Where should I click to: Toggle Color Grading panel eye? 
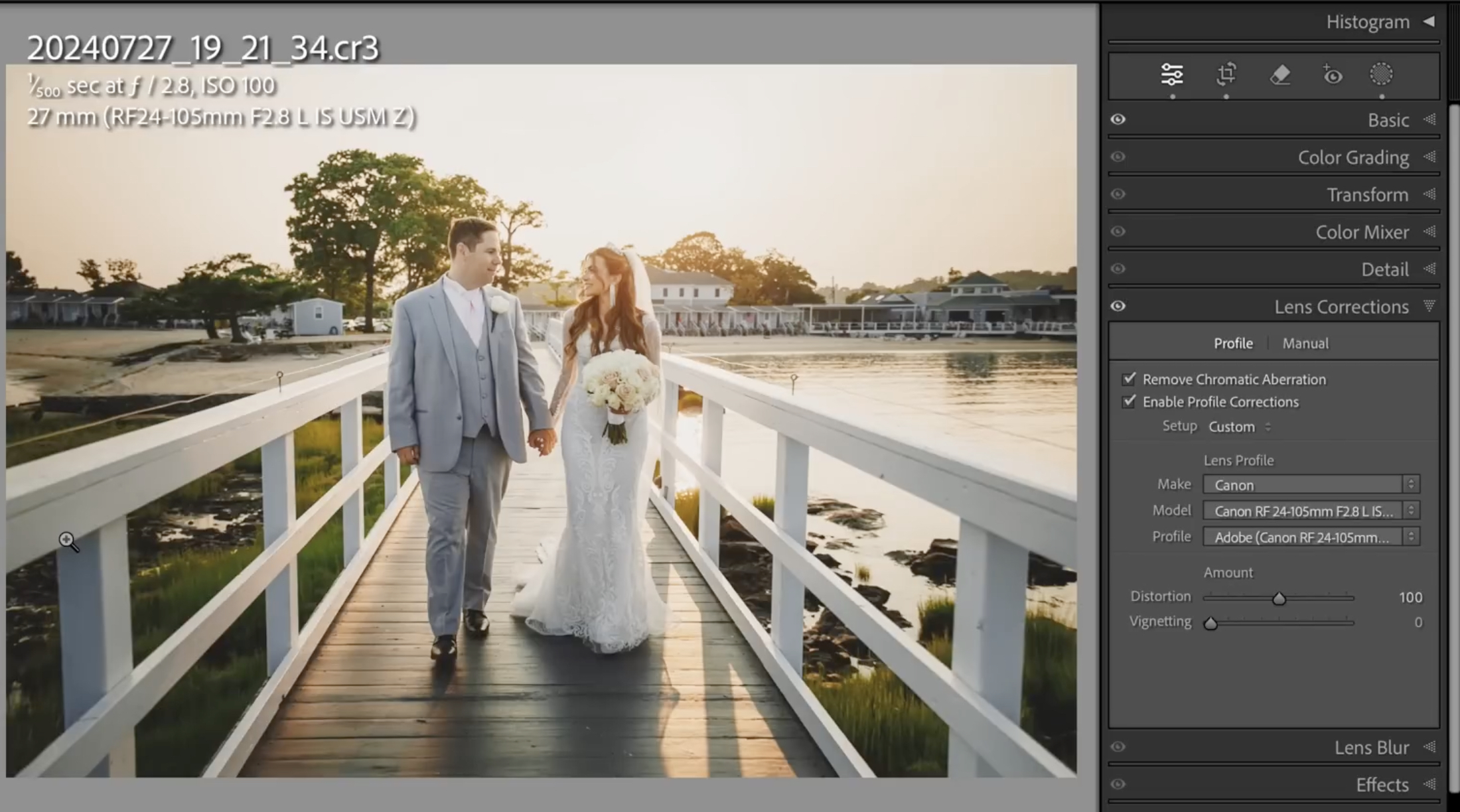click(1118, 157)
